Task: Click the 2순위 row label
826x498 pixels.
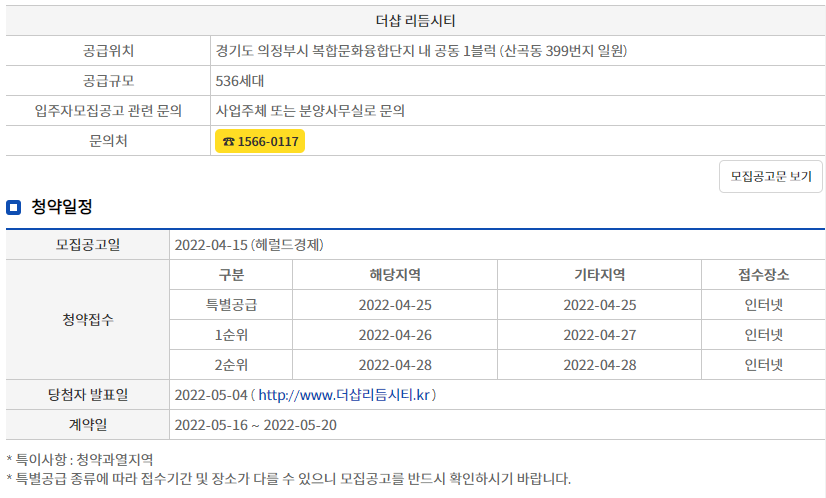Action: [231, 365]
